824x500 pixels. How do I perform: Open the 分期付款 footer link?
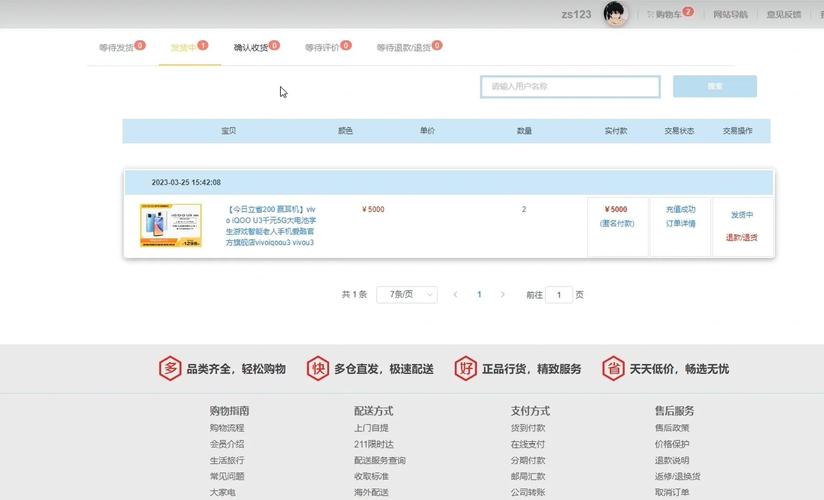tap(528, 460)
